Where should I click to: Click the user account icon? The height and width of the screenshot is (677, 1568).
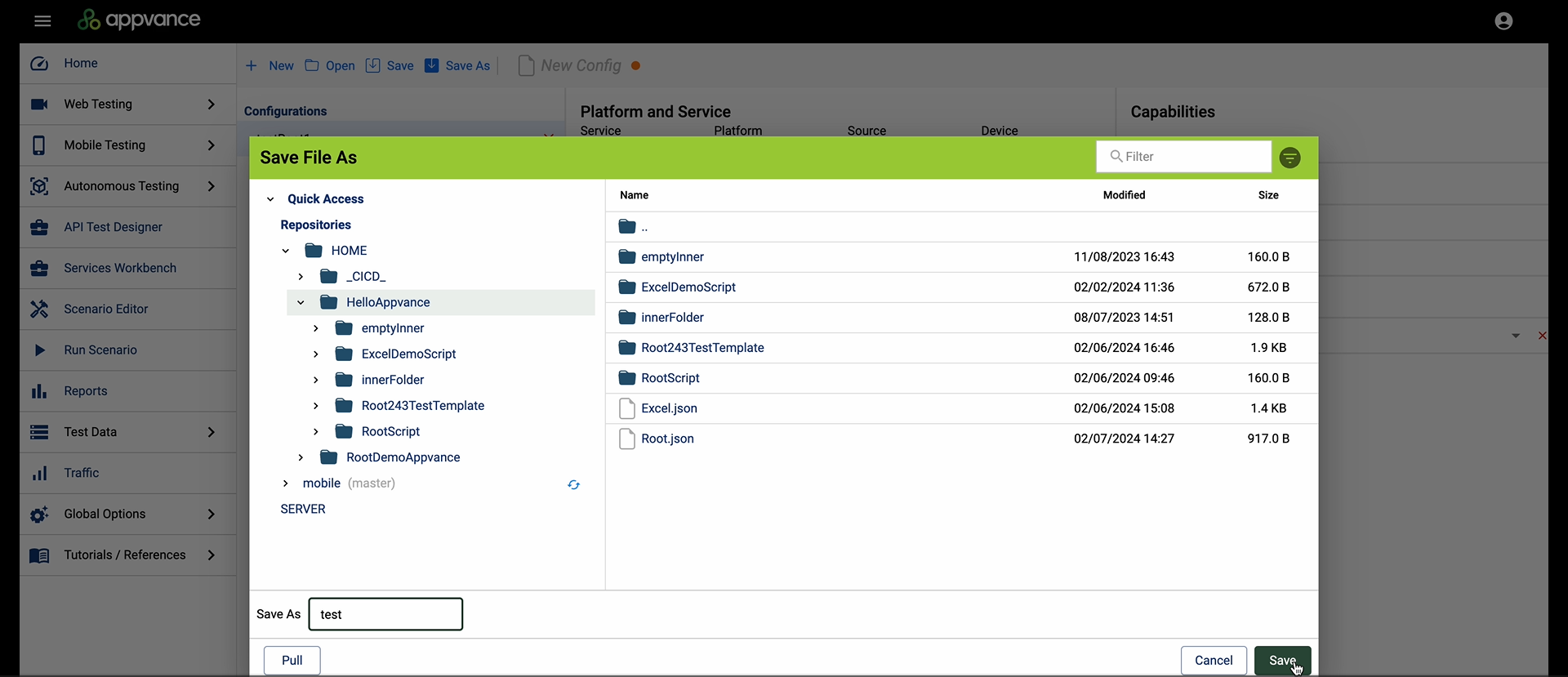coord(1503,21)
